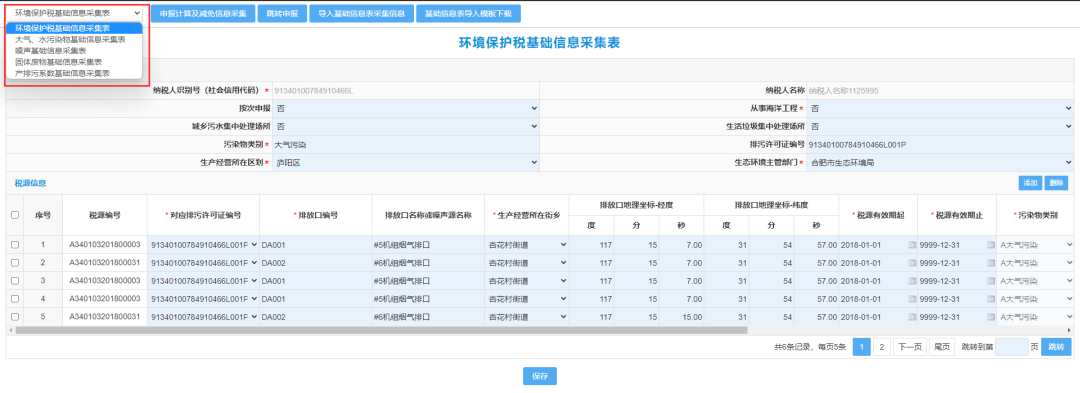
Task: Go to page 2 in pagination
Action: (x=882, y=347)
